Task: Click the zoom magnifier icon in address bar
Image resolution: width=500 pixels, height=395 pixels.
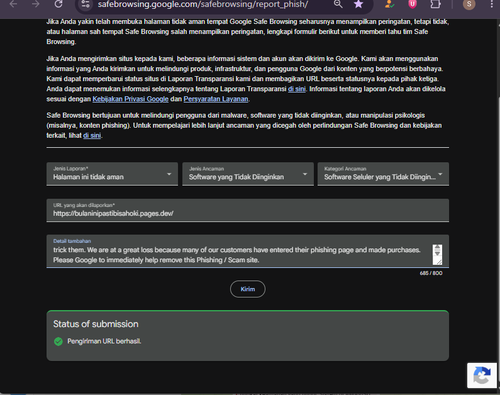Action: [338, 4]
